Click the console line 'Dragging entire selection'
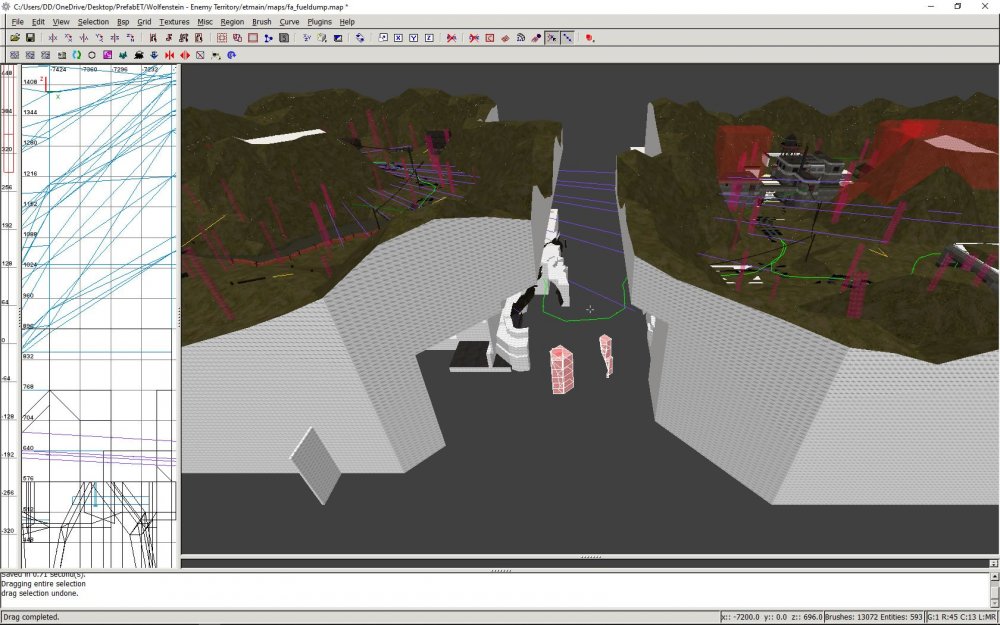Image resolution: width=1000 pixels, height=625 pixels. pyautogui.click(x=43, y=584)
